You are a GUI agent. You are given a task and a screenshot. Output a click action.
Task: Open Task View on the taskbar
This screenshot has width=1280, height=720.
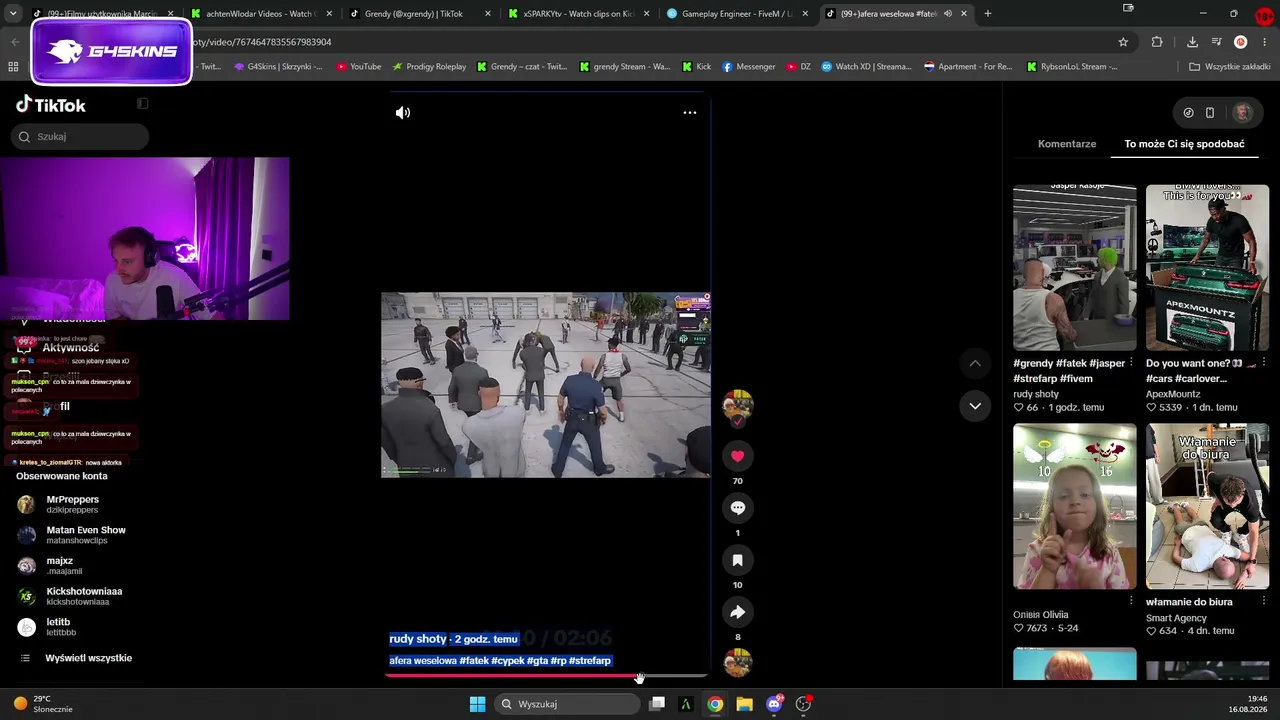coord(657,704)
